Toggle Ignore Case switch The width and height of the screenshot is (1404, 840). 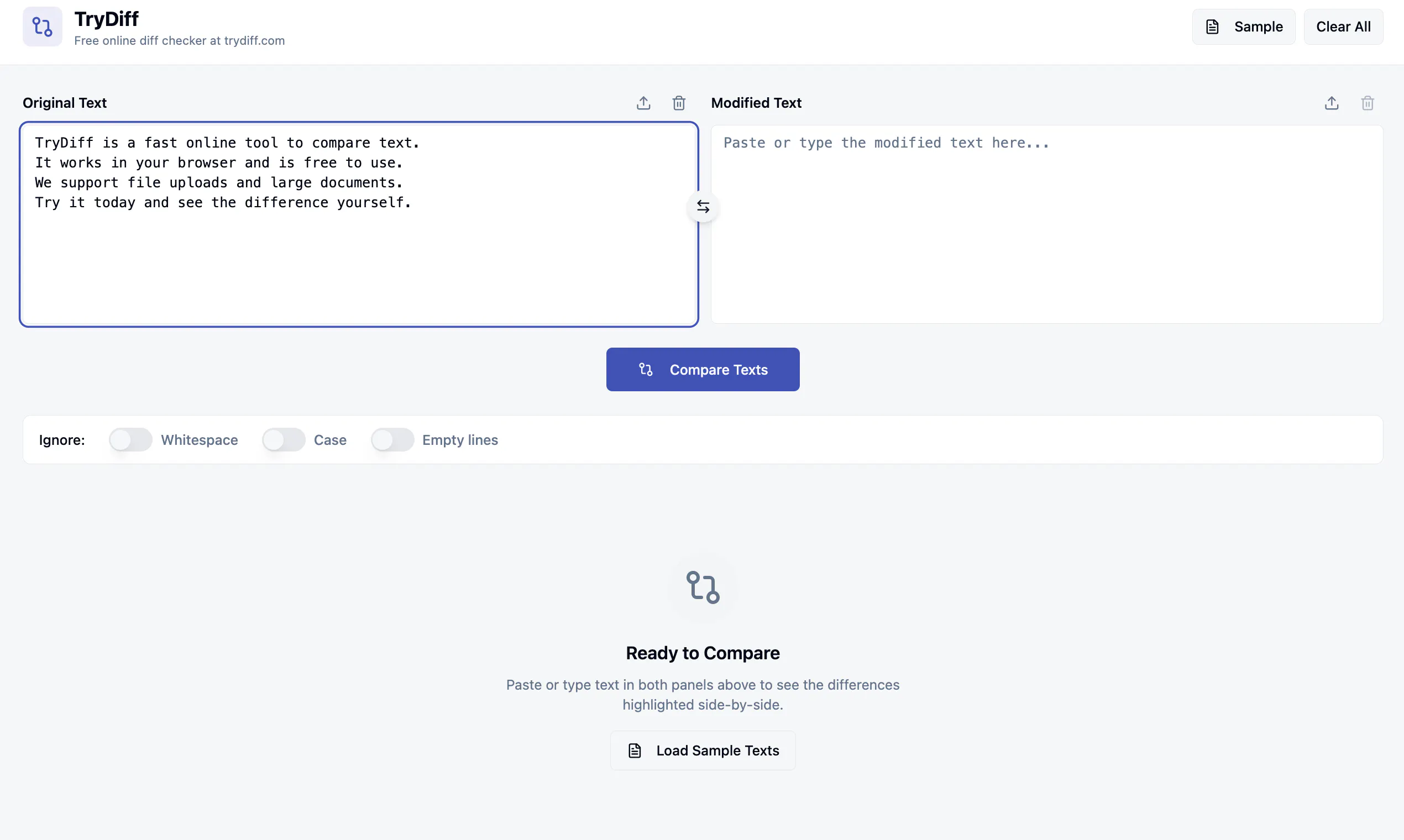click(x=284, y=440)
